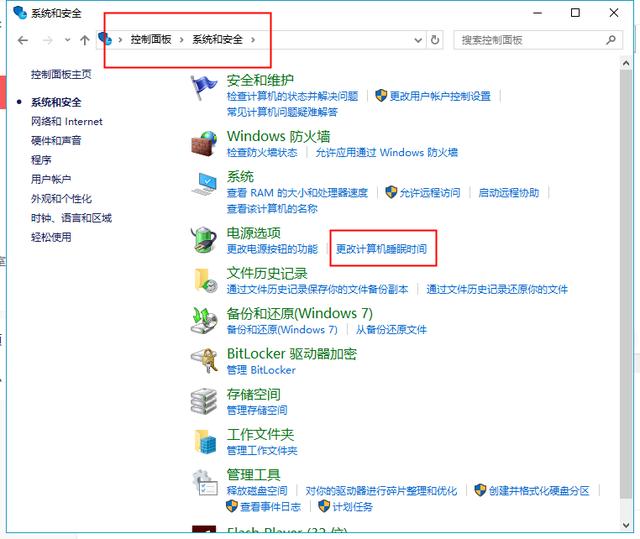Click shield icon beside 创建并格式化硬盘分区
Viewport: 640px width, 539px height.
[480, 490]
